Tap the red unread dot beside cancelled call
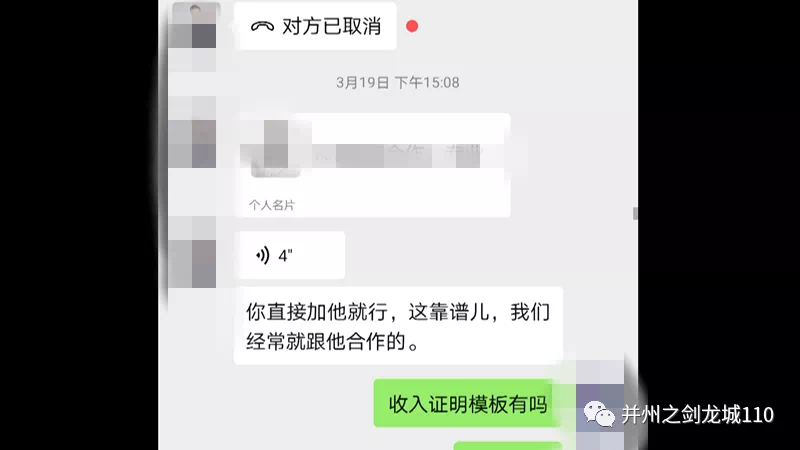The height and width of the screenshot is (450, 800). [x=412, y=27]
